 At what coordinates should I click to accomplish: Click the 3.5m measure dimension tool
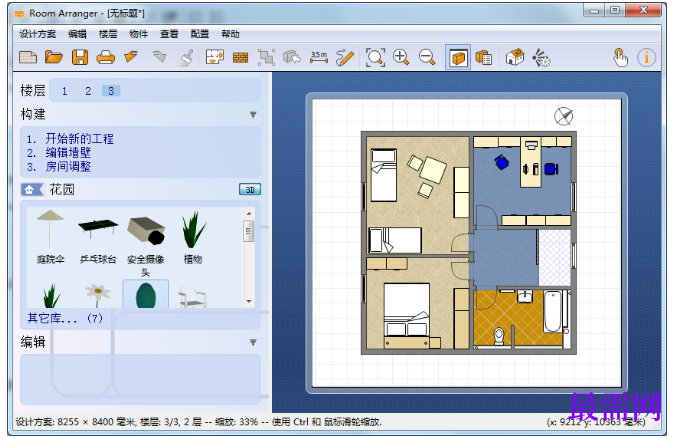click(319, 57)
